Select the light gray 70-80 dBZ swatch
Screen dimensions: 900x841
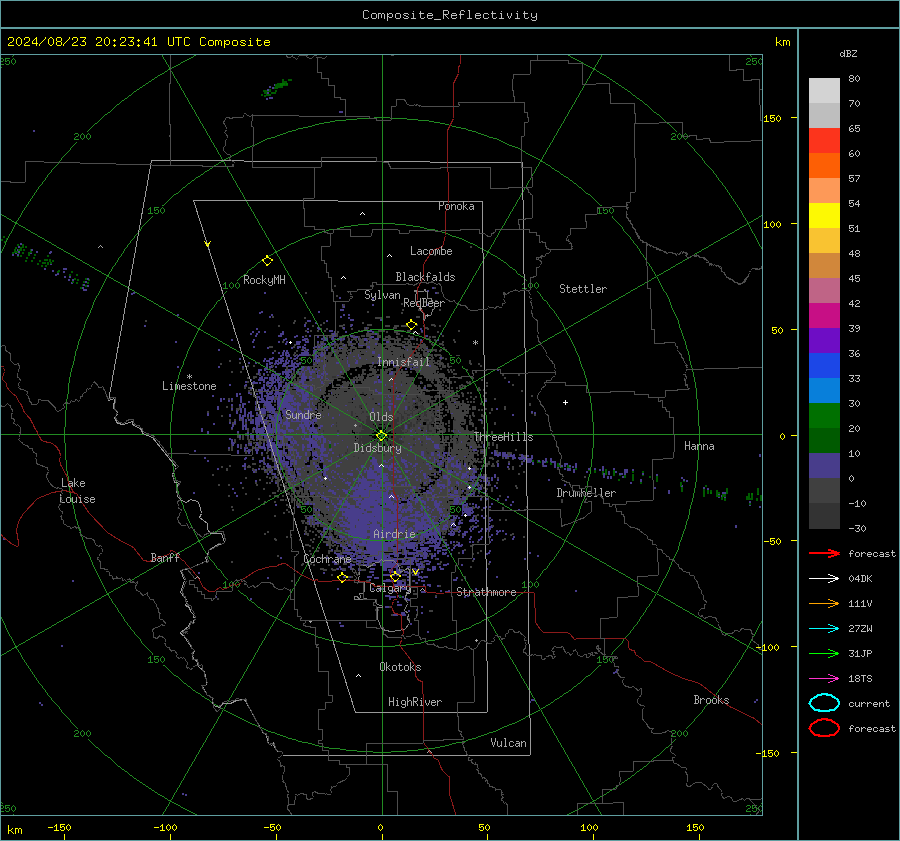[824, 91]
